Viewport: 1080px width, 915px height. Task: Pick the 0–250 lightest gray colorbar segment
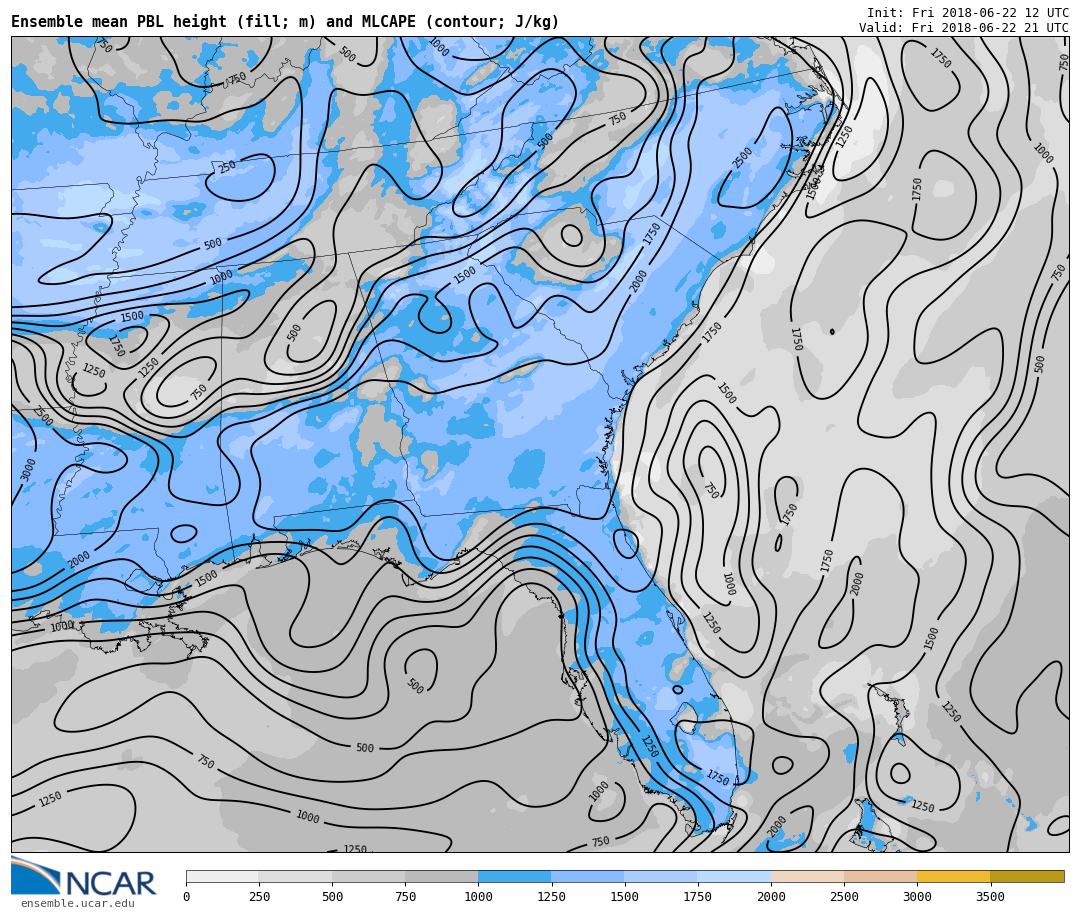click(222, 876)
